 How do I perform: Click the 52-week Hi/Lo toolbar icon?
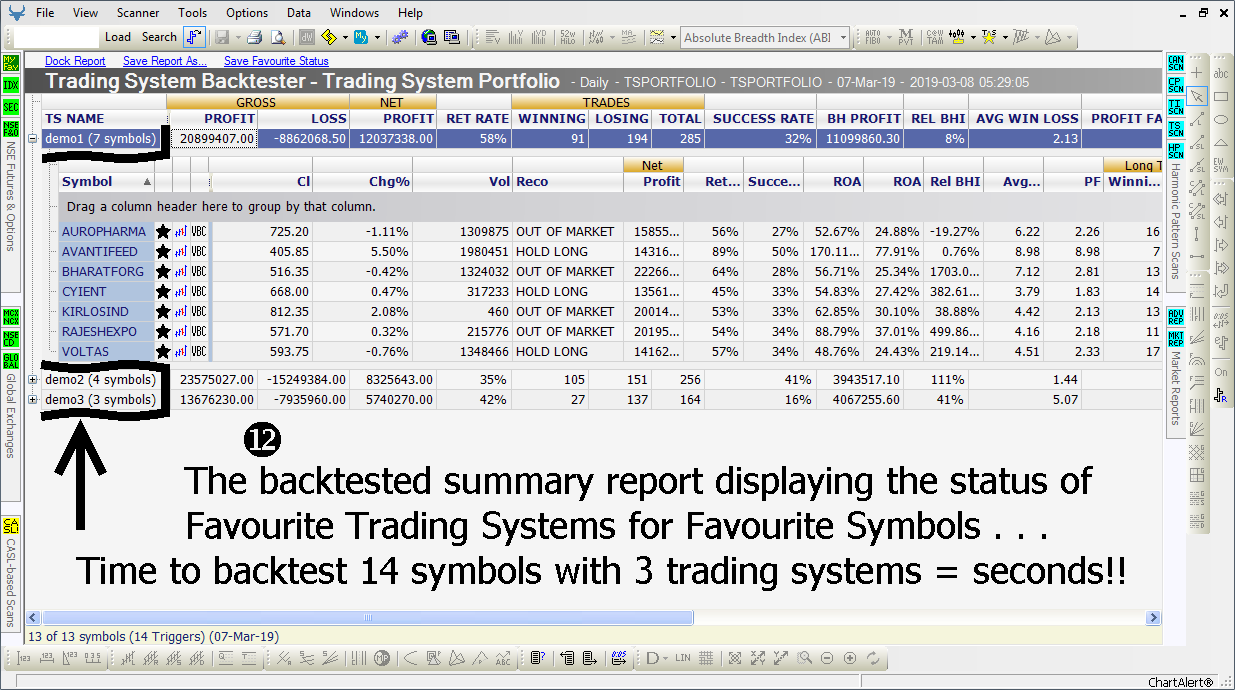click(567, 37)
